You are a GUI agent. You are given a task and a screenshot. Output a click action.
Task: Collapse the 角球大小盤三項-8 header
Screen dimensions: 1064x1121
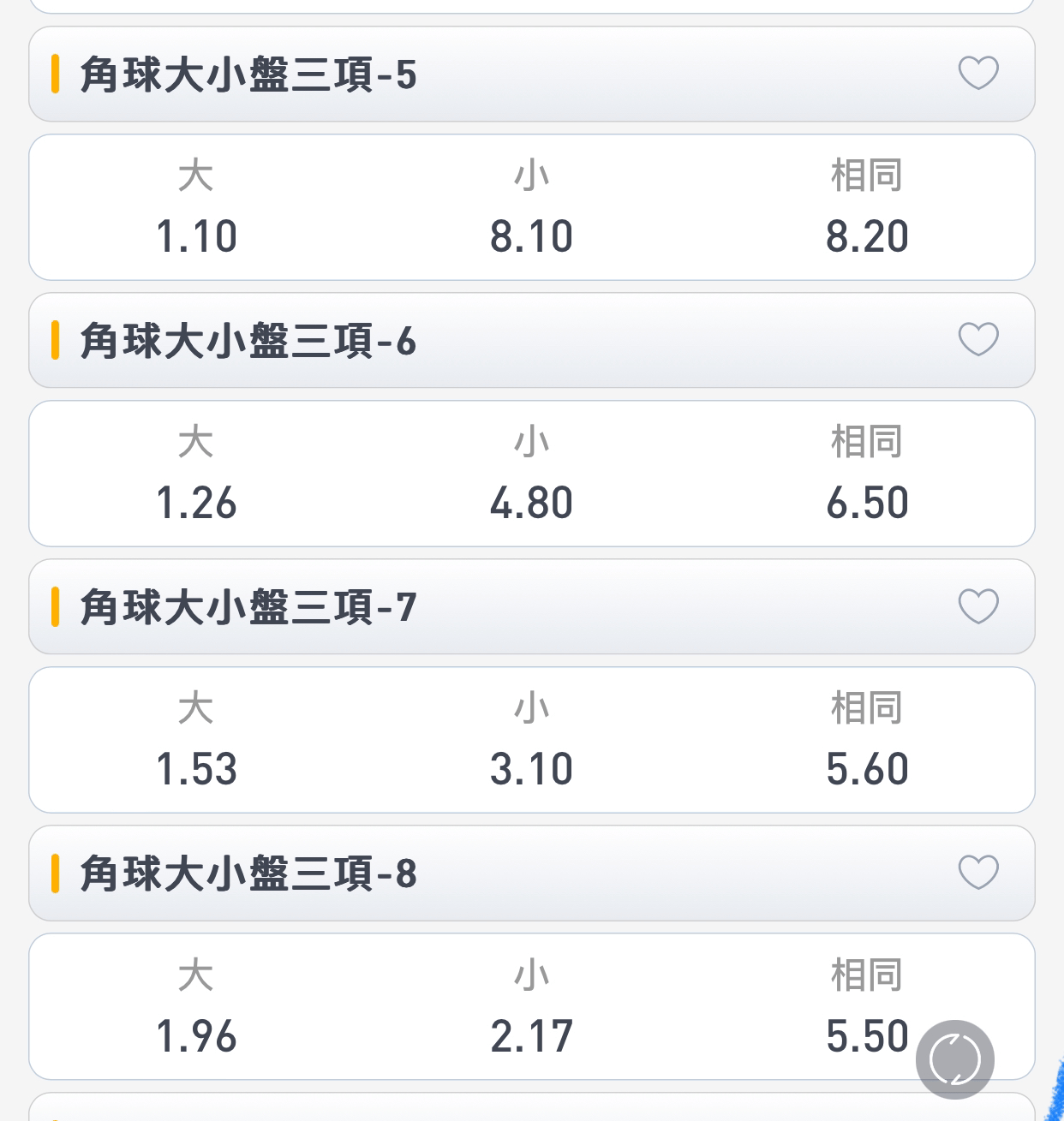point(532,874)
